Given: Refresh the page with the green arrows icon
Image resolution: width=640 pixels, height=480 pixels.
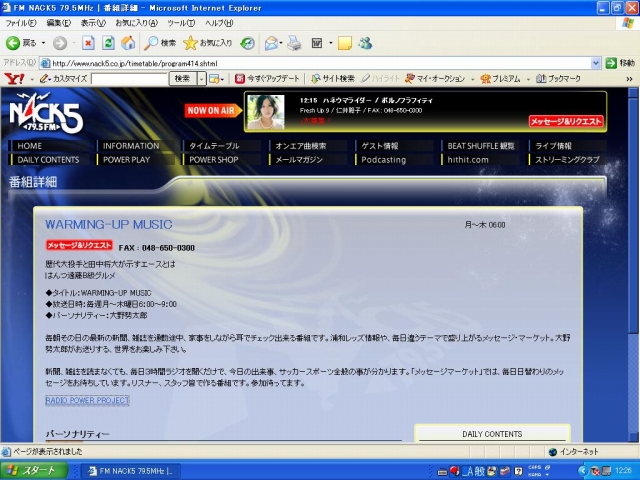Looking at the screenshot, I should point(108,43).
